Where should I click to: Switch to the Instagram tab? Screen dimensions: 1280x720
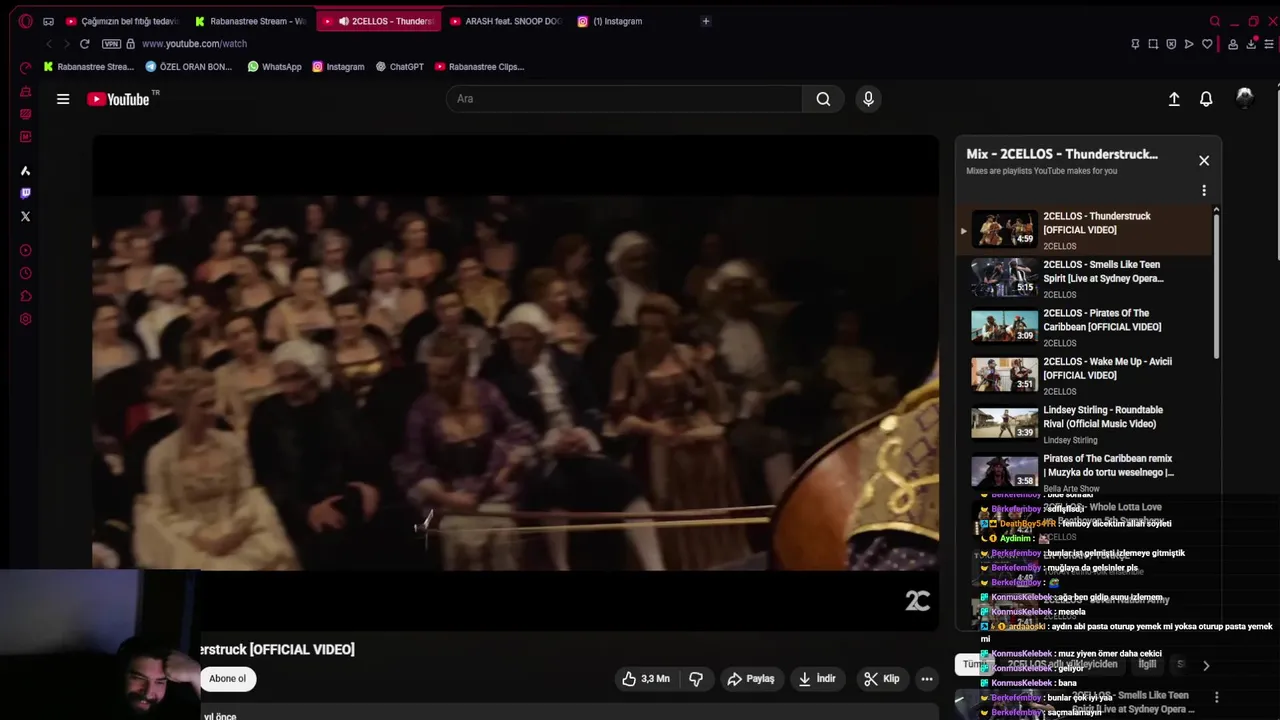coord(633,21)
